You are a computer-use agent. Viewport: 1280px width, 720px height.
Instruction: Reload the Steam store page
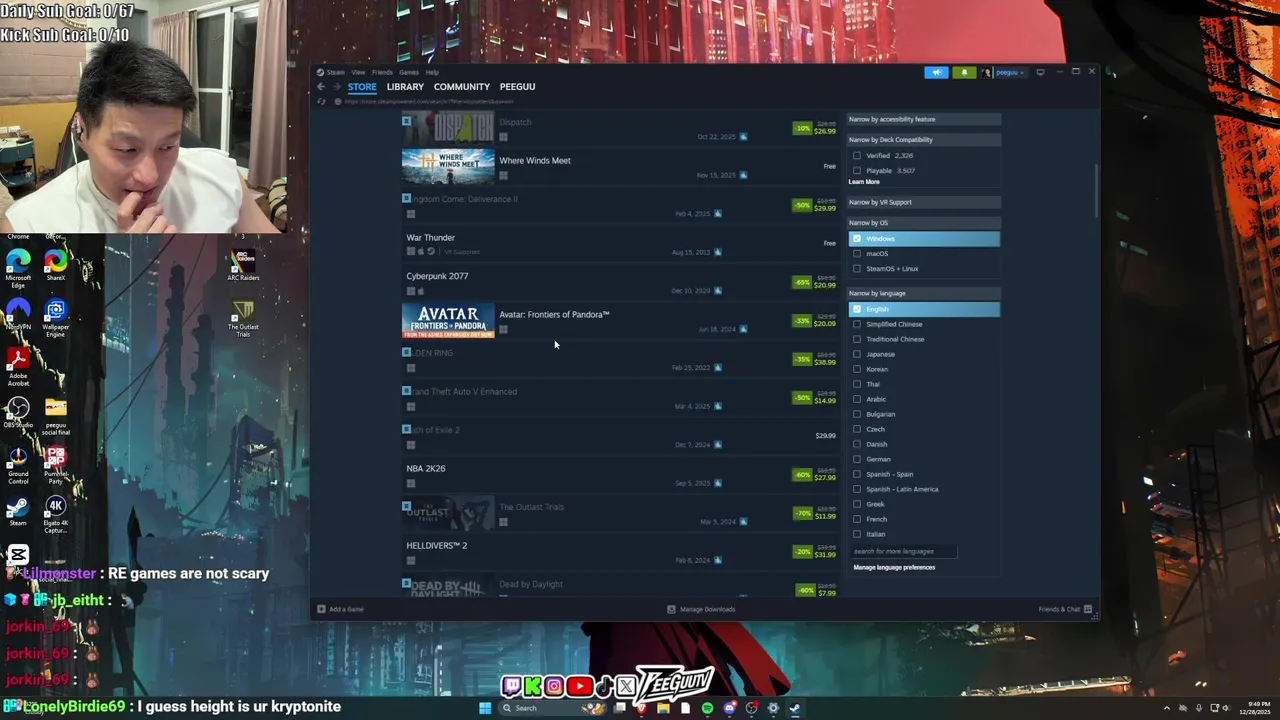point(321,102)
